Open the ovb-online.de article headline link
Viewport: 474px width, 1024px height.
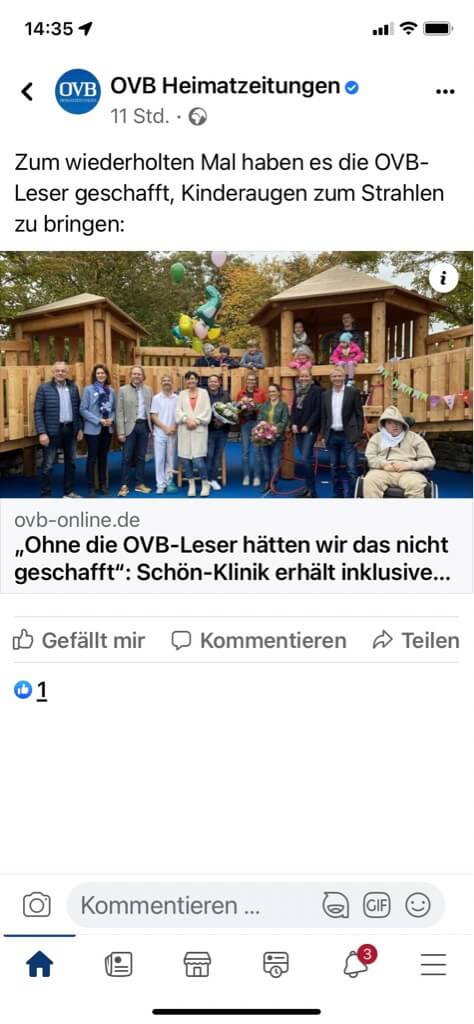(x=232, y=560)
